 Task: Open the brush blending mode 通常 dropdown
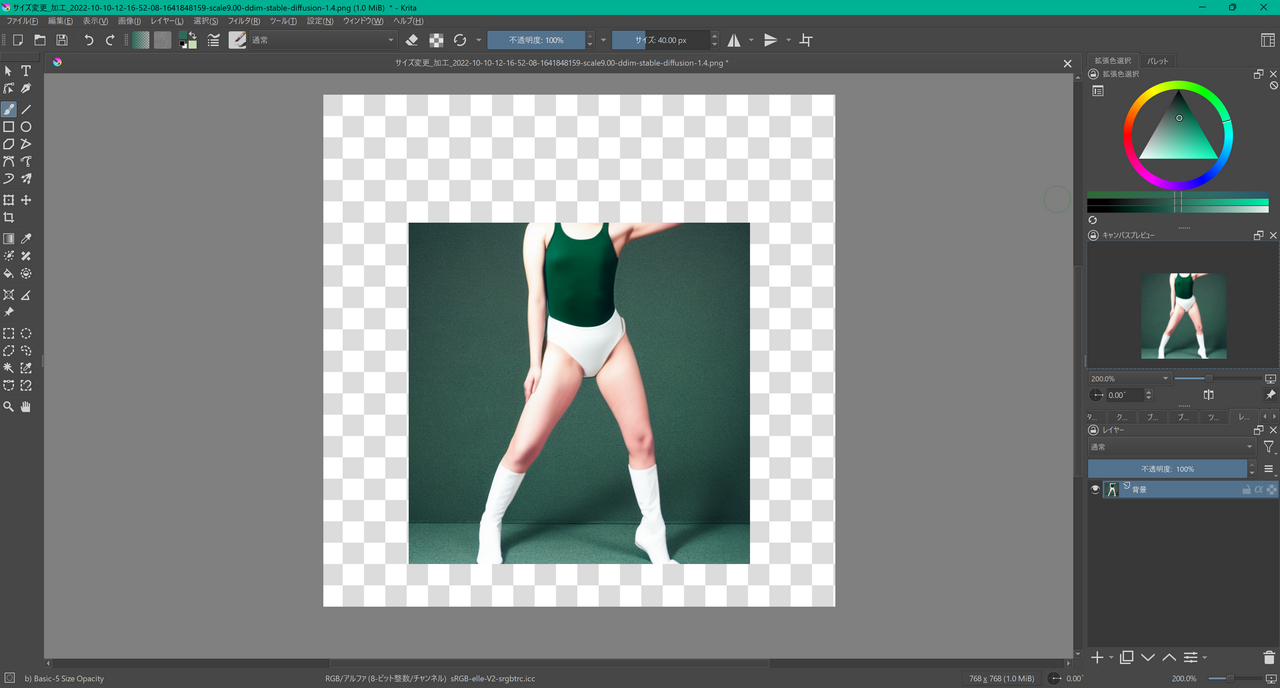(322, 40)
